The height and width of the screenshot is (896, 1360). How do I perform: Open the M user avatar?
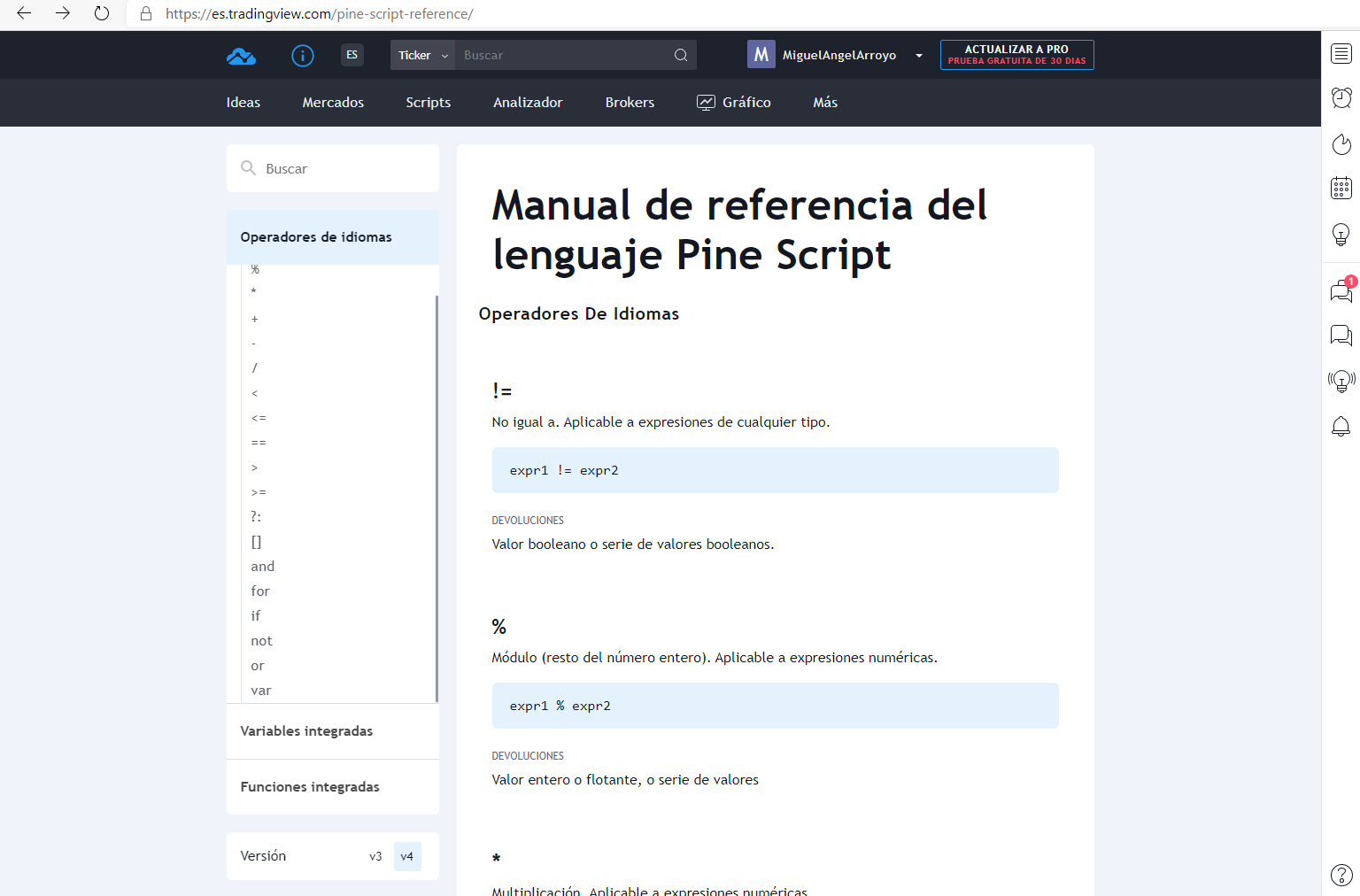pos(761,55)
